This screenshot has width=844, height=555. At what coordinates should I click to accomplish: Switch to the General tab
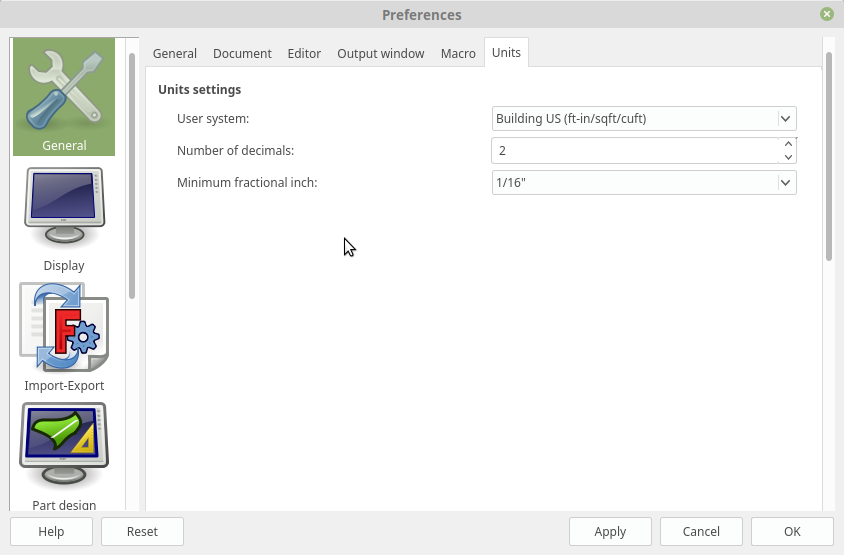pyautogui.click(x=174, y=53)
